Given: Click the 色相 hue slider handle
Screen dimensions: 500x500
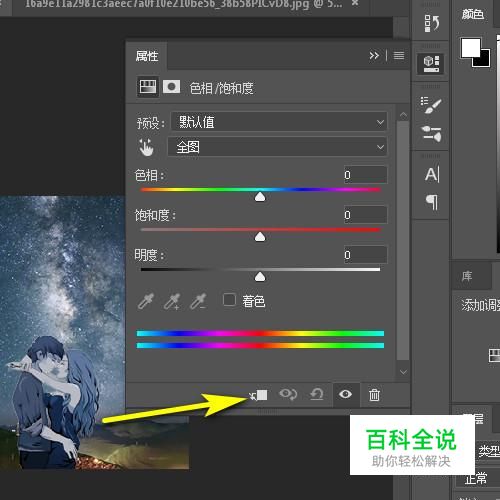Looking at the screenshot, I should 260,197.
